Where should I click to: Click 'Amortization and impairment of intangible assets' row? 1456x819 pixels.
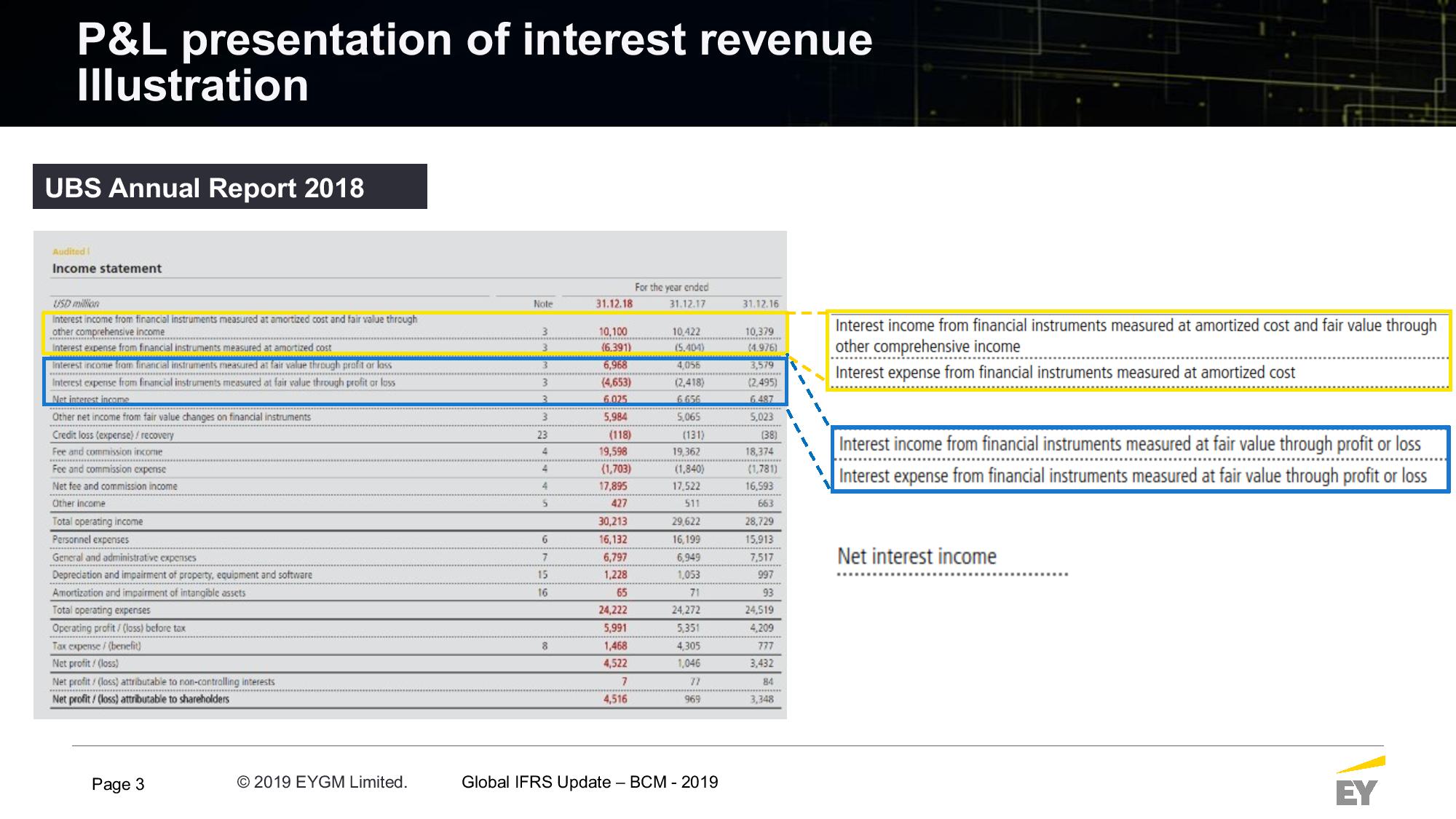[x=149, y=593]
